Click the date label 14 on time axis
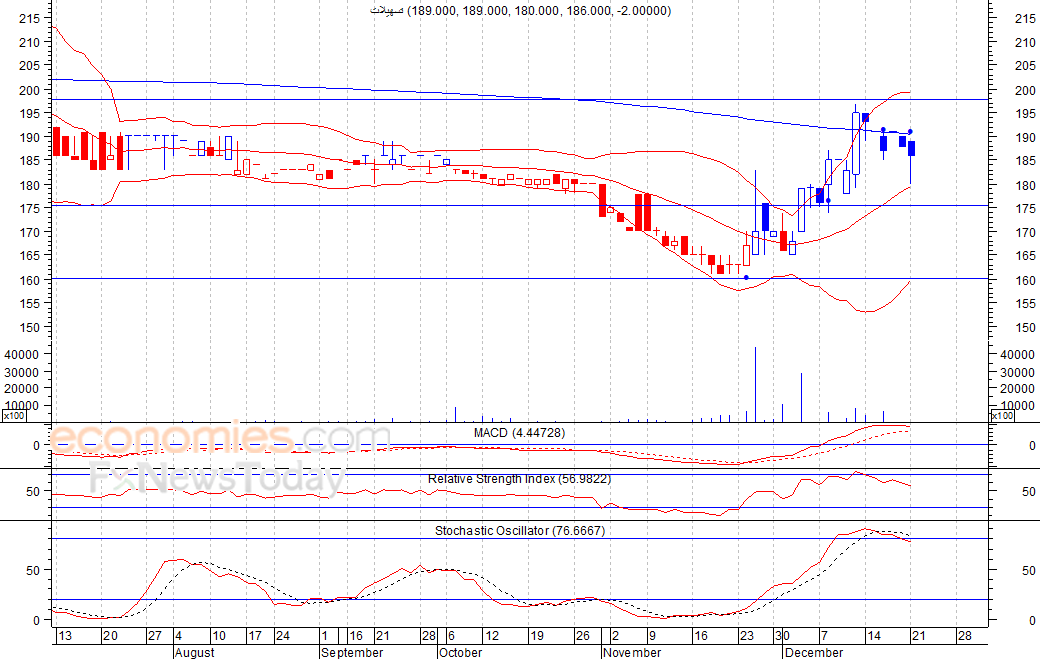 coord(874,636)
